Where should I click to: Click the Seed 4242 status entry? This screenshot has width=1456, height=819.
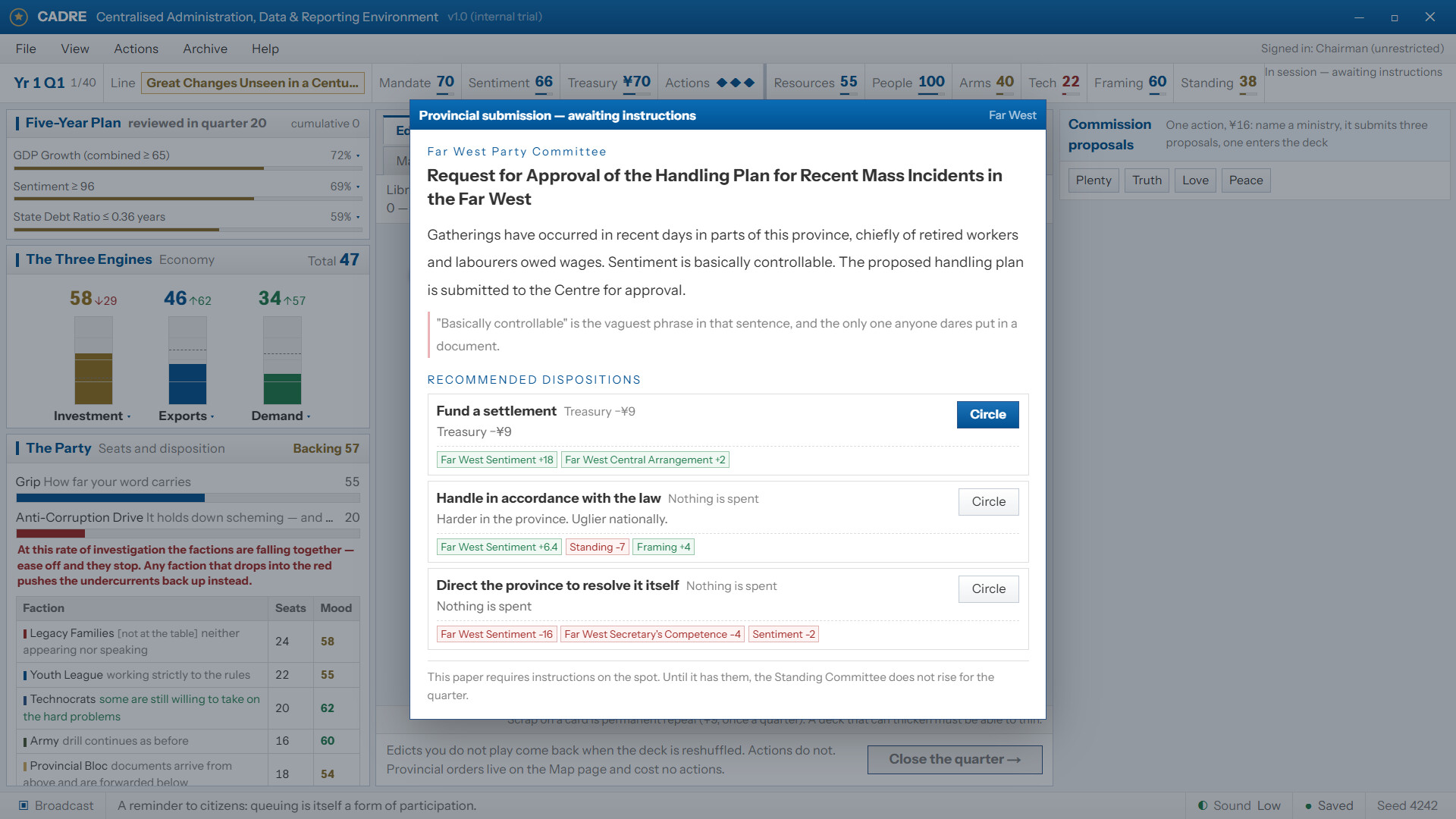click(x=1407, y=805)
